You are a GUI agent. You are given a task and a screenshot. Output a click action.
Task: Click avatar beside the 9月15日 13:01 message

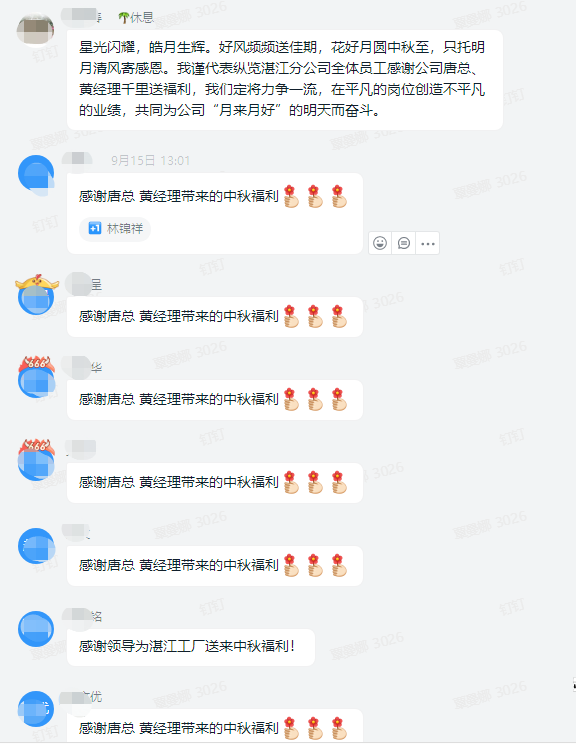click(36, 174)
